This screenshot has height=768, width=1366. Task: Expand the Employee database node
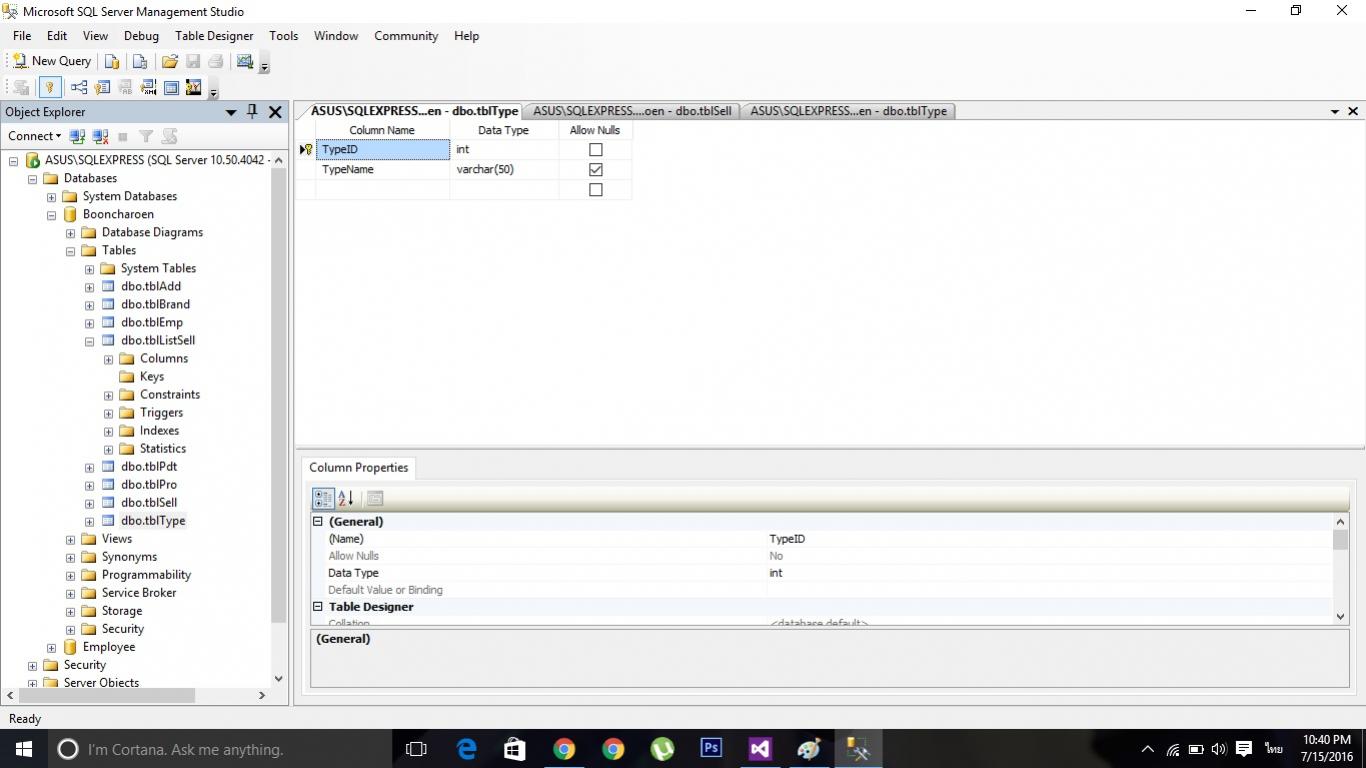[x=52, y=647]
